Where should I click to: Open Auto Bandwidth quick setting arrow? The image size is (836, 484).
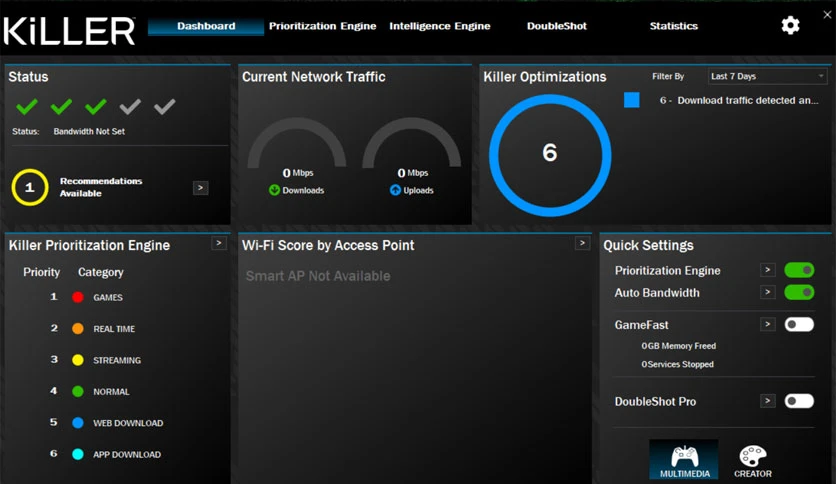[x=767, y=292]
